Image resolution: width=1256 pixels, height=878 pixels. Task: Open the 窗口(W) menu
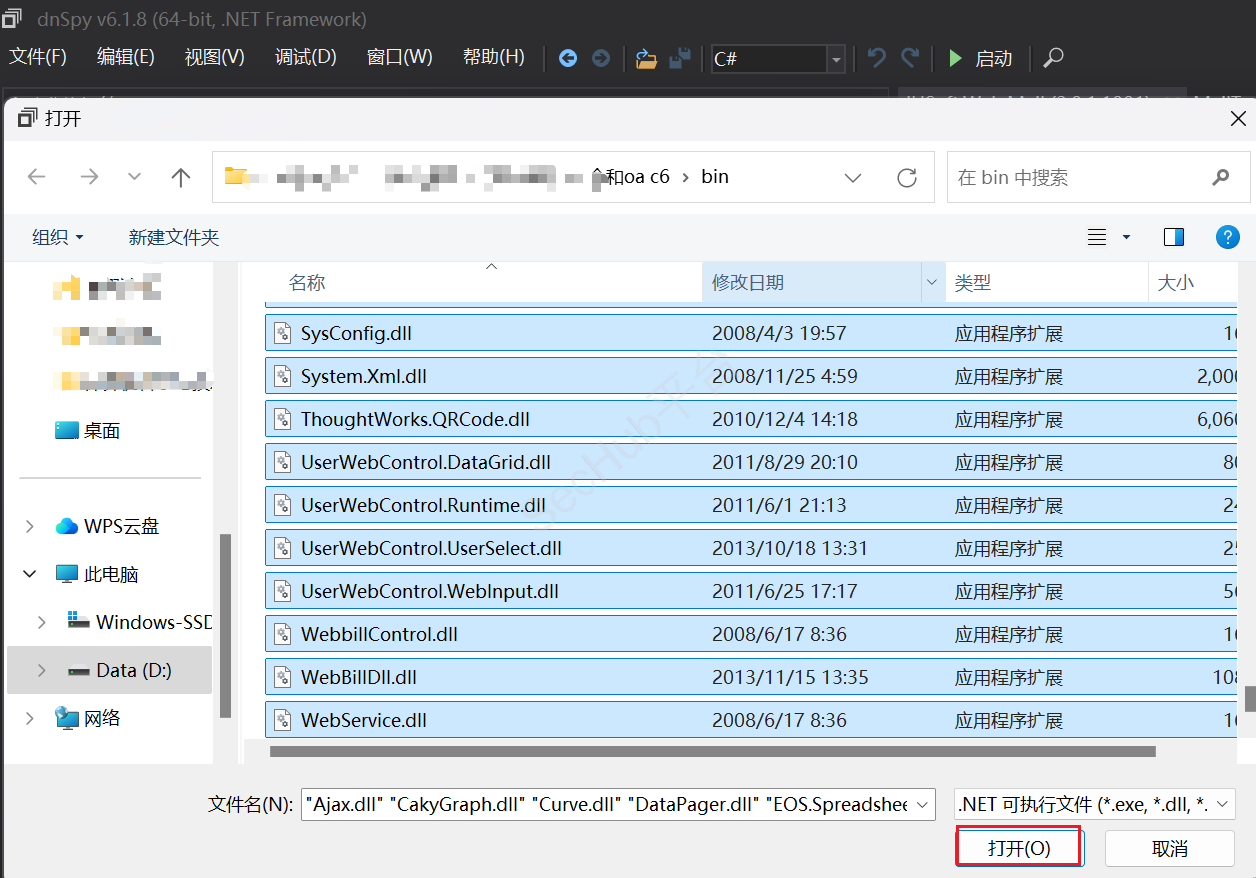click(400, 57)
